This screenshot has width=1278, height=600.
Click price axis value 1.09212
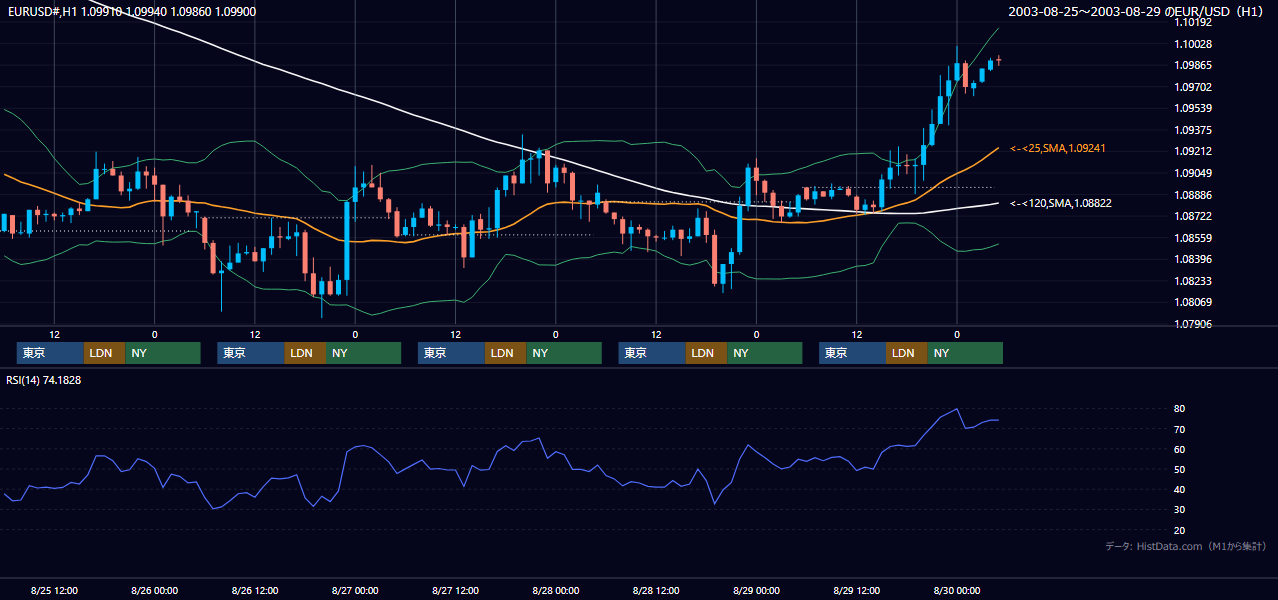pos(1191,152)
